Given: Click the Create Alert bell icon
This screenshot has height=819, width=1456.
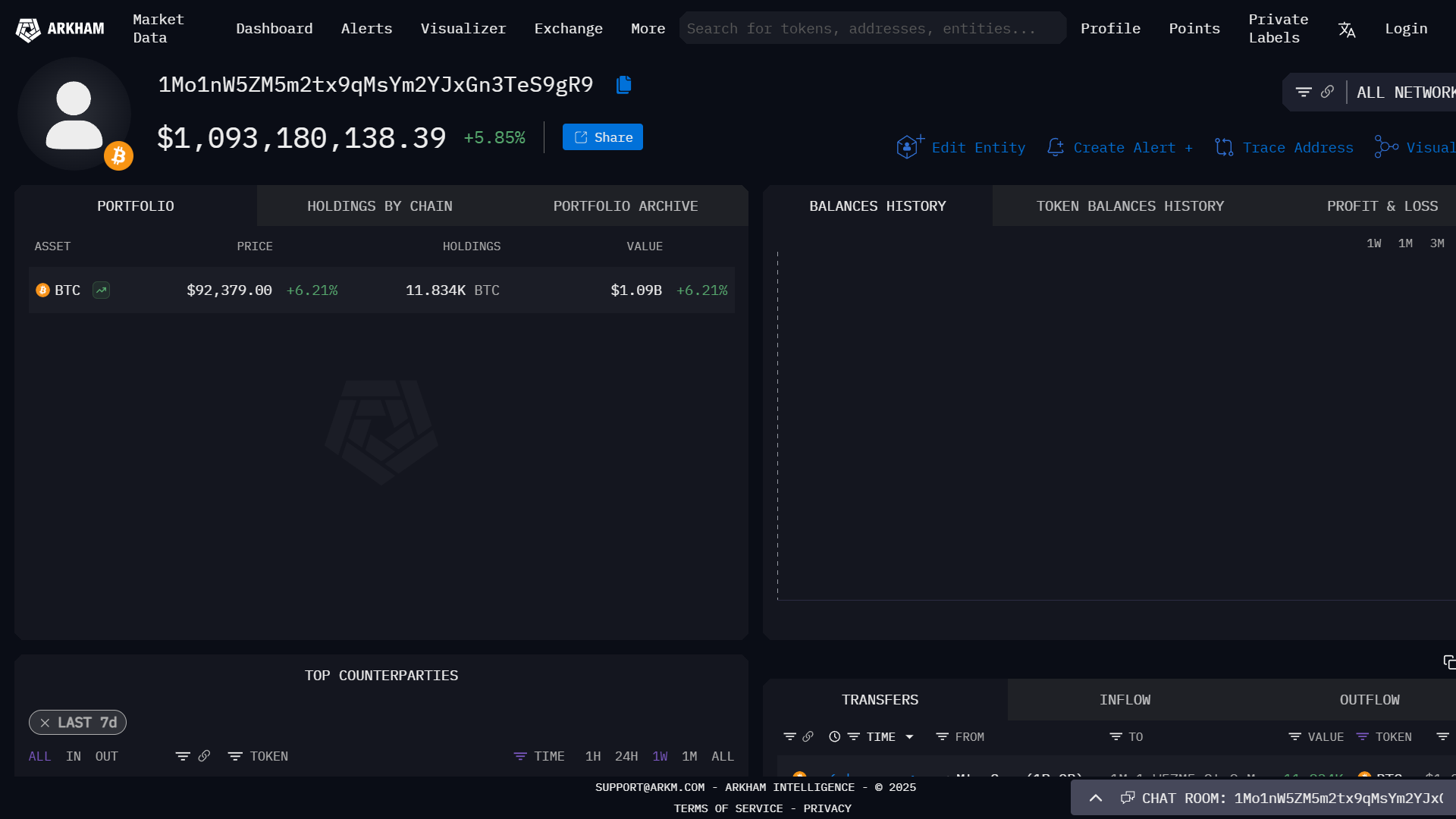Looking at the screenshot, I should pyautogui.click(x=1056, y=147).
